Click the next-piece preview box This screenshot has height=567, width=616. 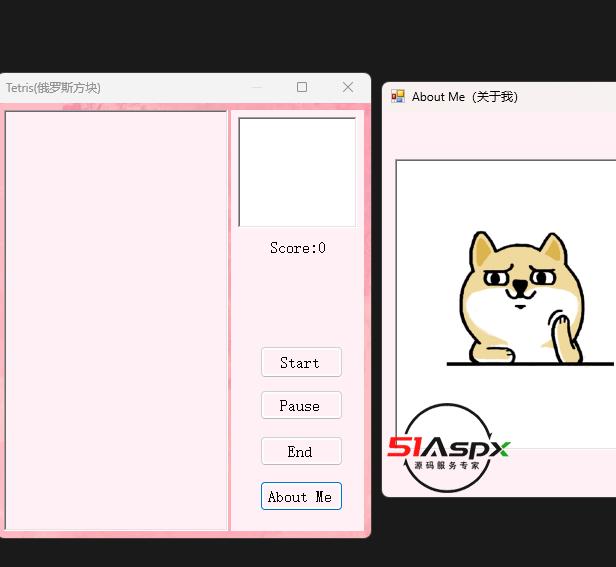point(297,172)
